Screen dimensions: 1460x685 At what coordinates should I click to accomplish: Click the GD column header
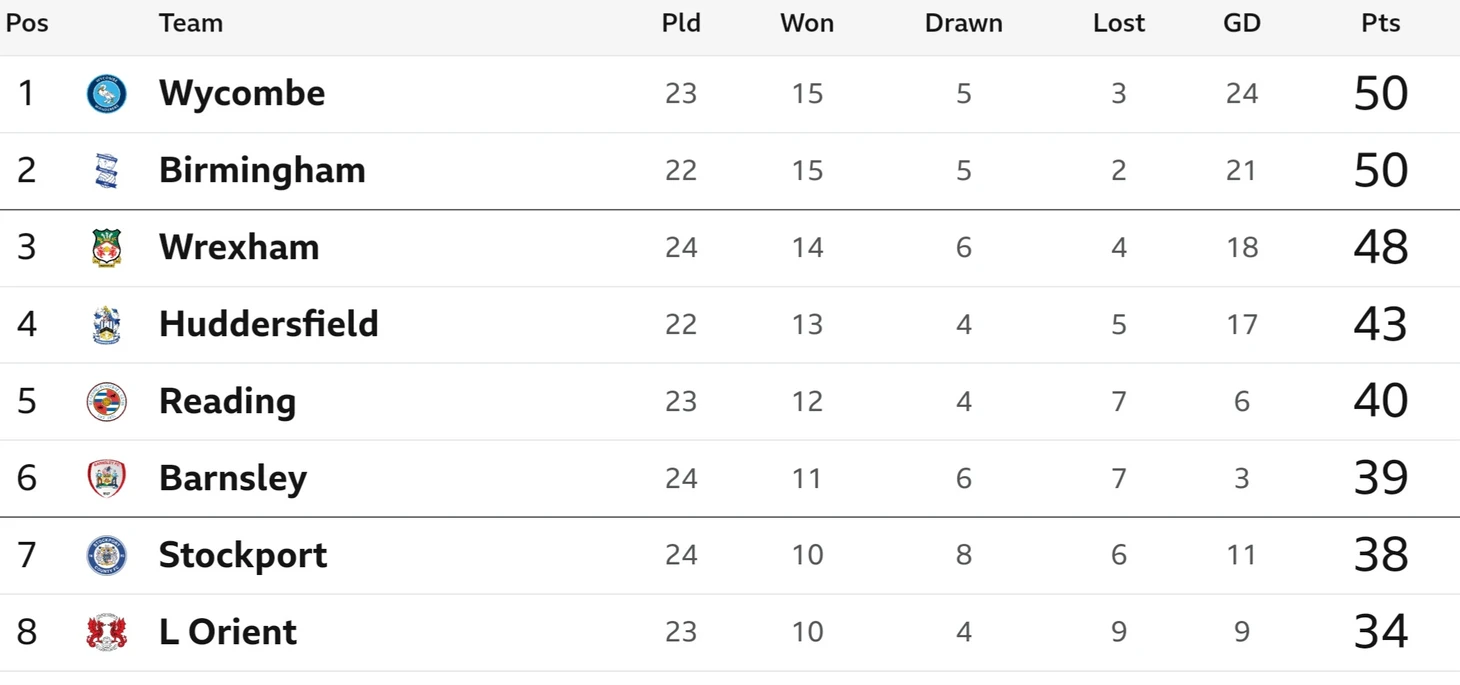1242,23
